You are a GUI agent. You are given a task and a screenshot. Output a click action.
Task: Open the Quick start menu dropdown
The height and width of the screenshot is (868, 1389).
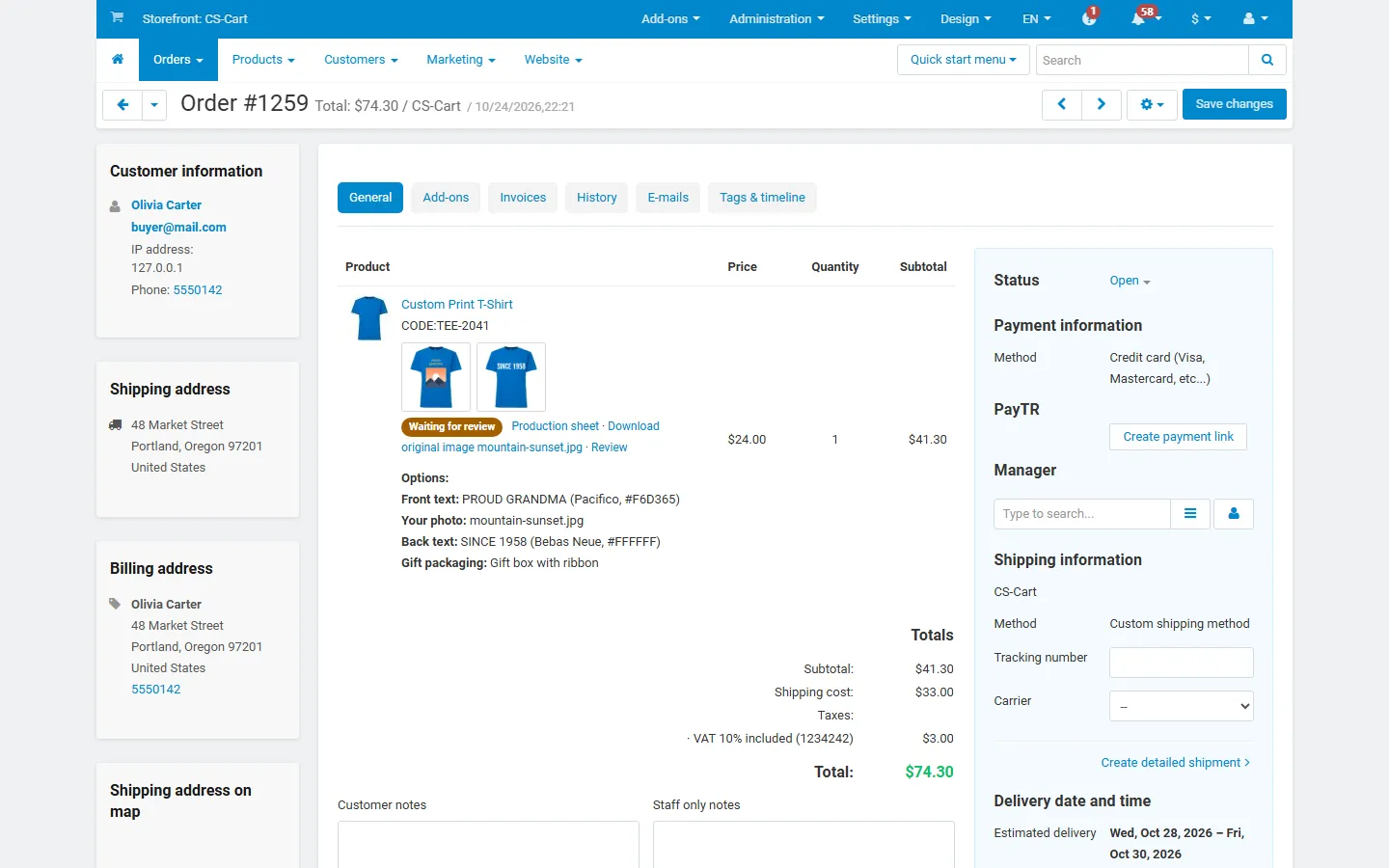[x=964, y=60]
